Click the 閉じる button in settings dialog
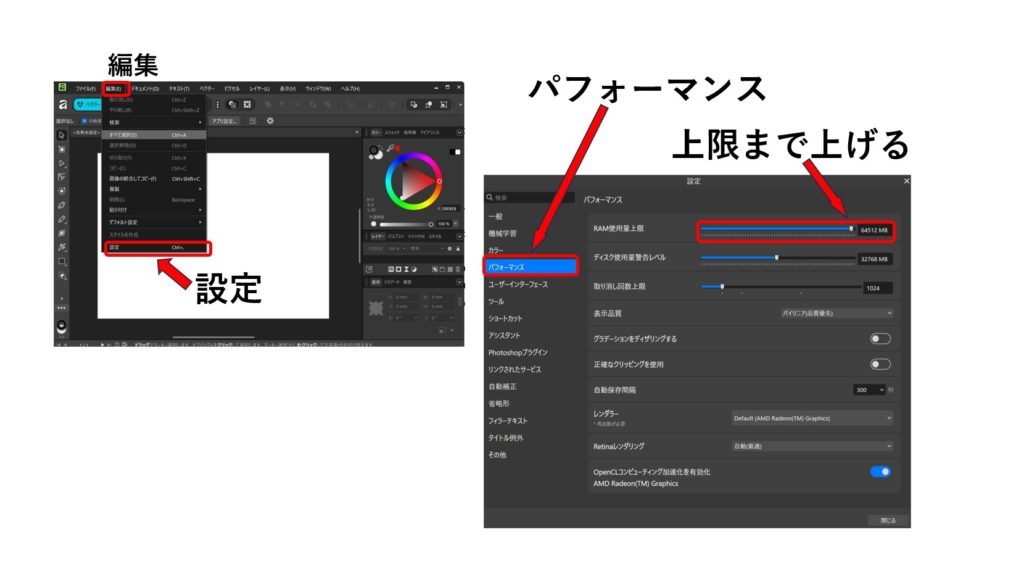Screen dimensions: 1024x569 click(888, 521)
